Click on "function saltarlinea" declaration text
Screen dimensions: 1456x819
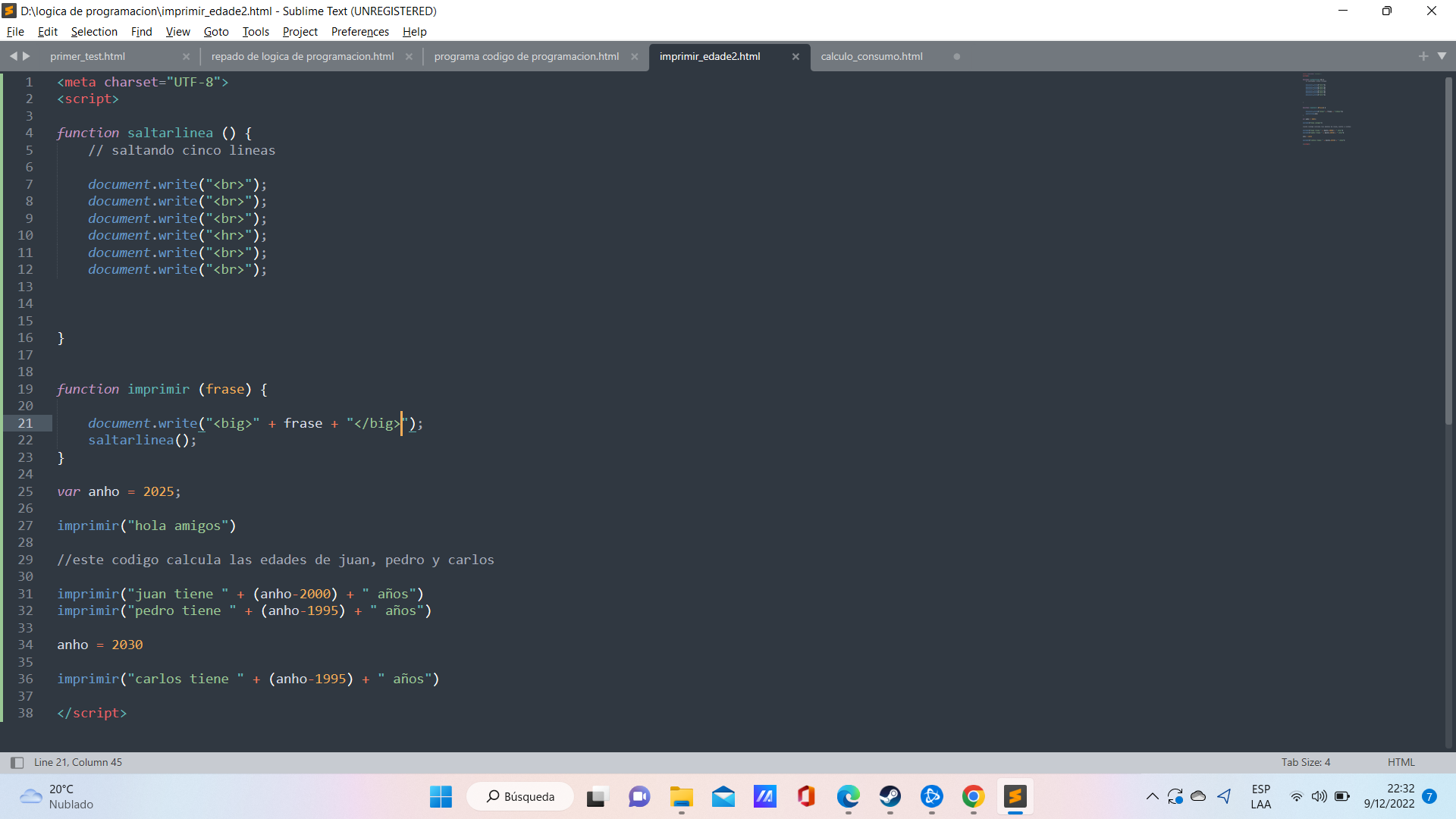point(135,133)
